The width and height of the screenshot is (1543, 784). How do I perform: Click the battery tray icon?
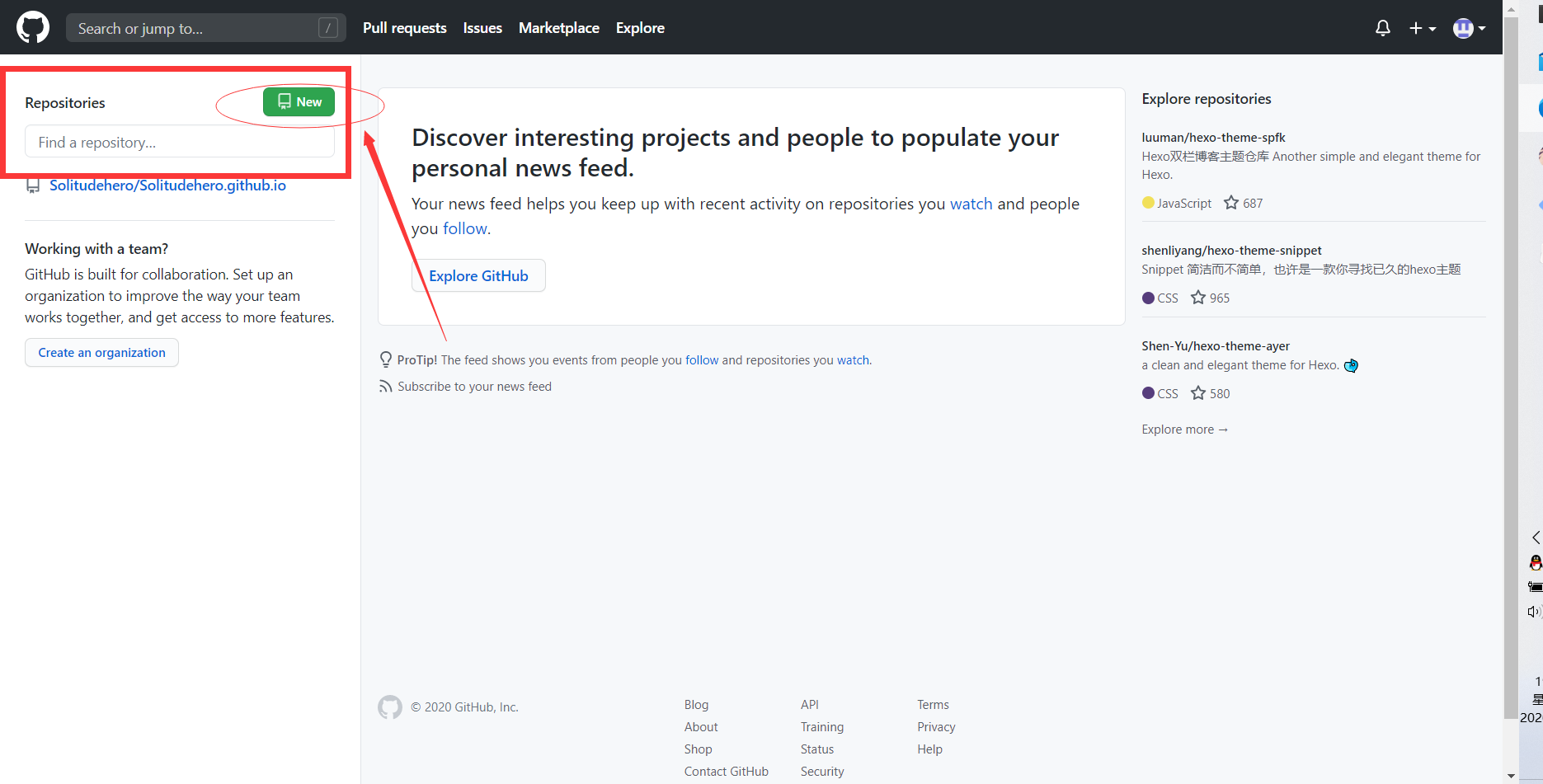pyautogui.click(x=1535, y=587)
